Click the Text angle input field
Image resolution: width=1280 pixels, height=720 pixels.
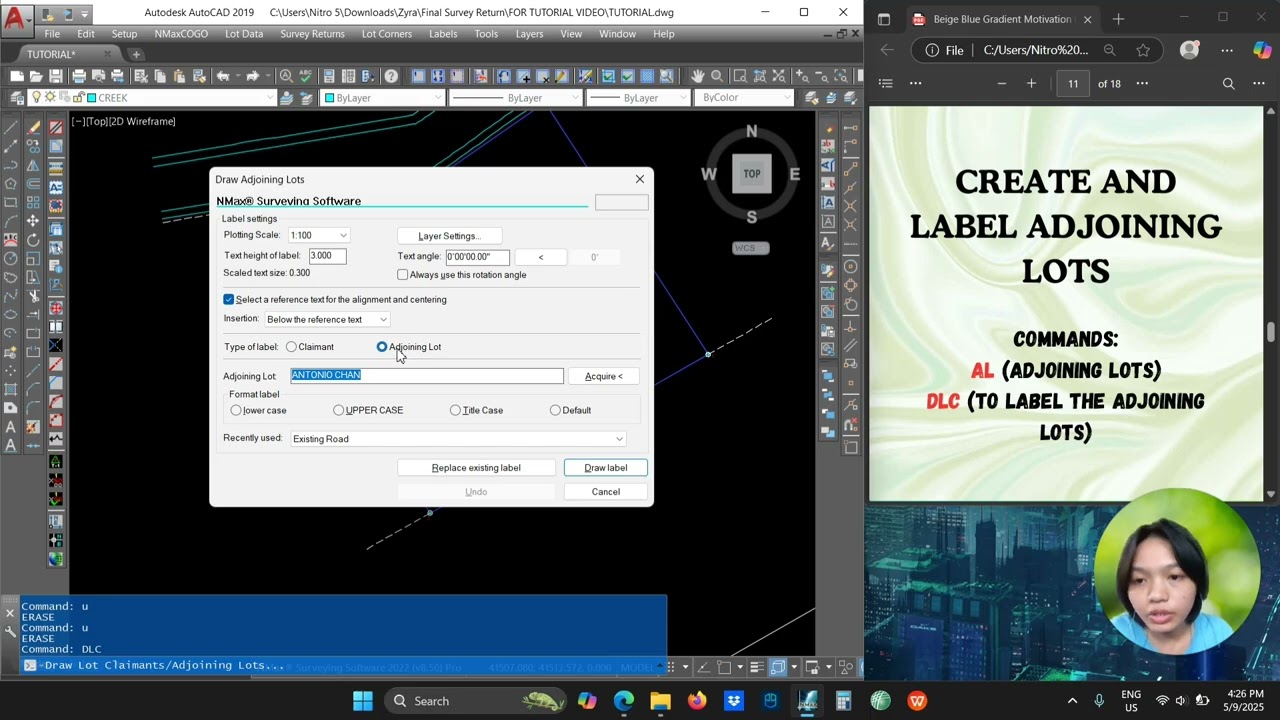(478, 257)
